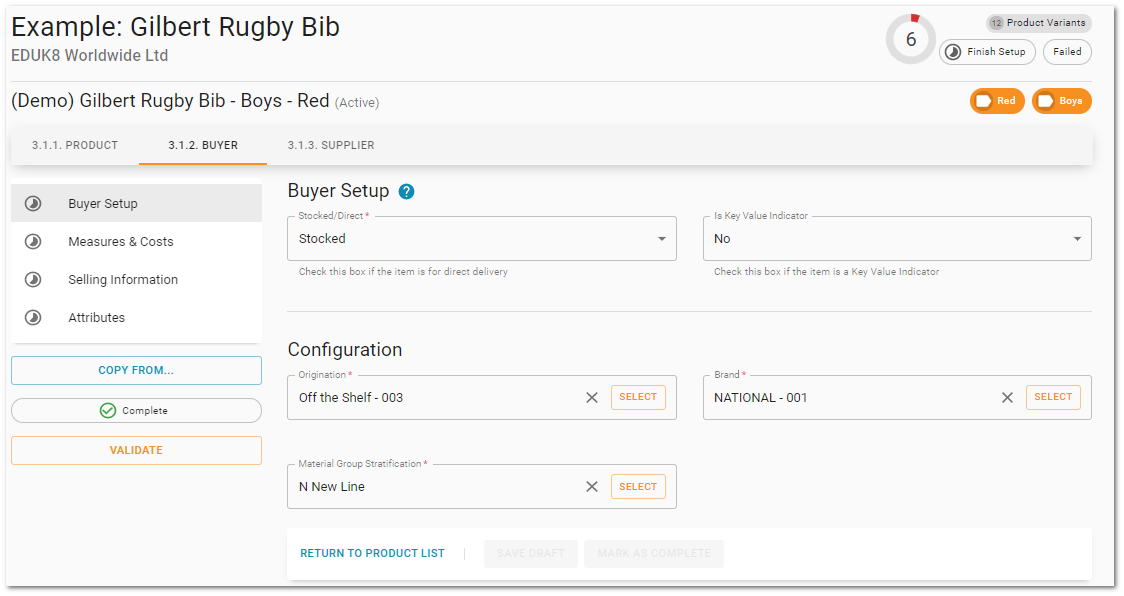Open the Product Variants chip
1124x596 pixels.
click(x=1039, y=23)
